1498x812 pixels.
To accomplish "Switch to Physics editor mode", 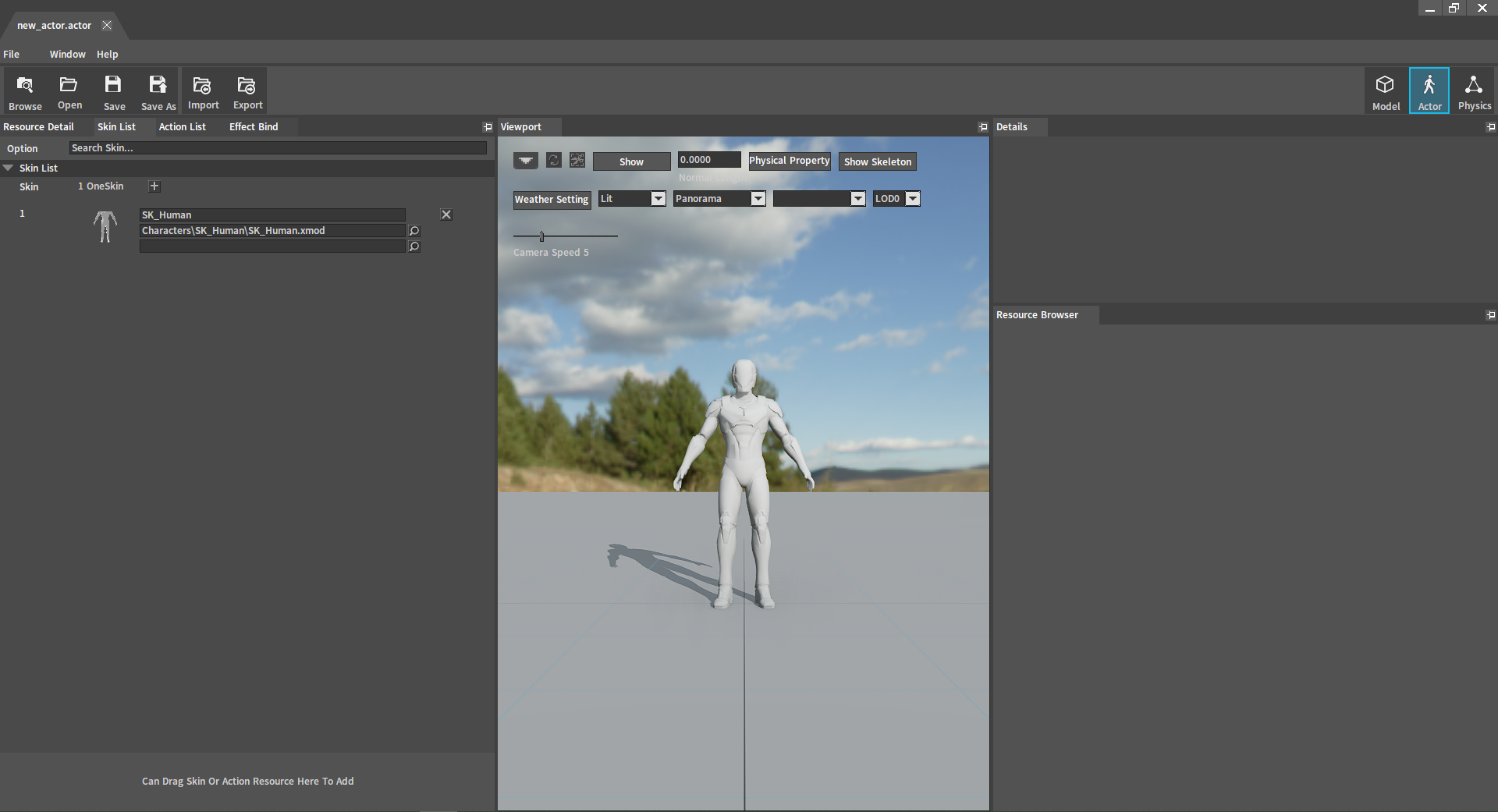I will click(1474, 92).
